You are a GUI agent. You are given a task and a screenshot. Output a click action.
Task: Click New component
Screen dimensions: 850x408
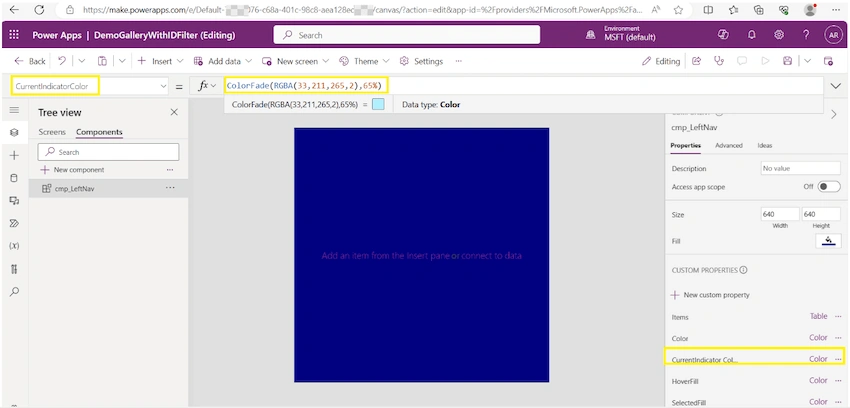pyautogui.click(x=73, y=170)
